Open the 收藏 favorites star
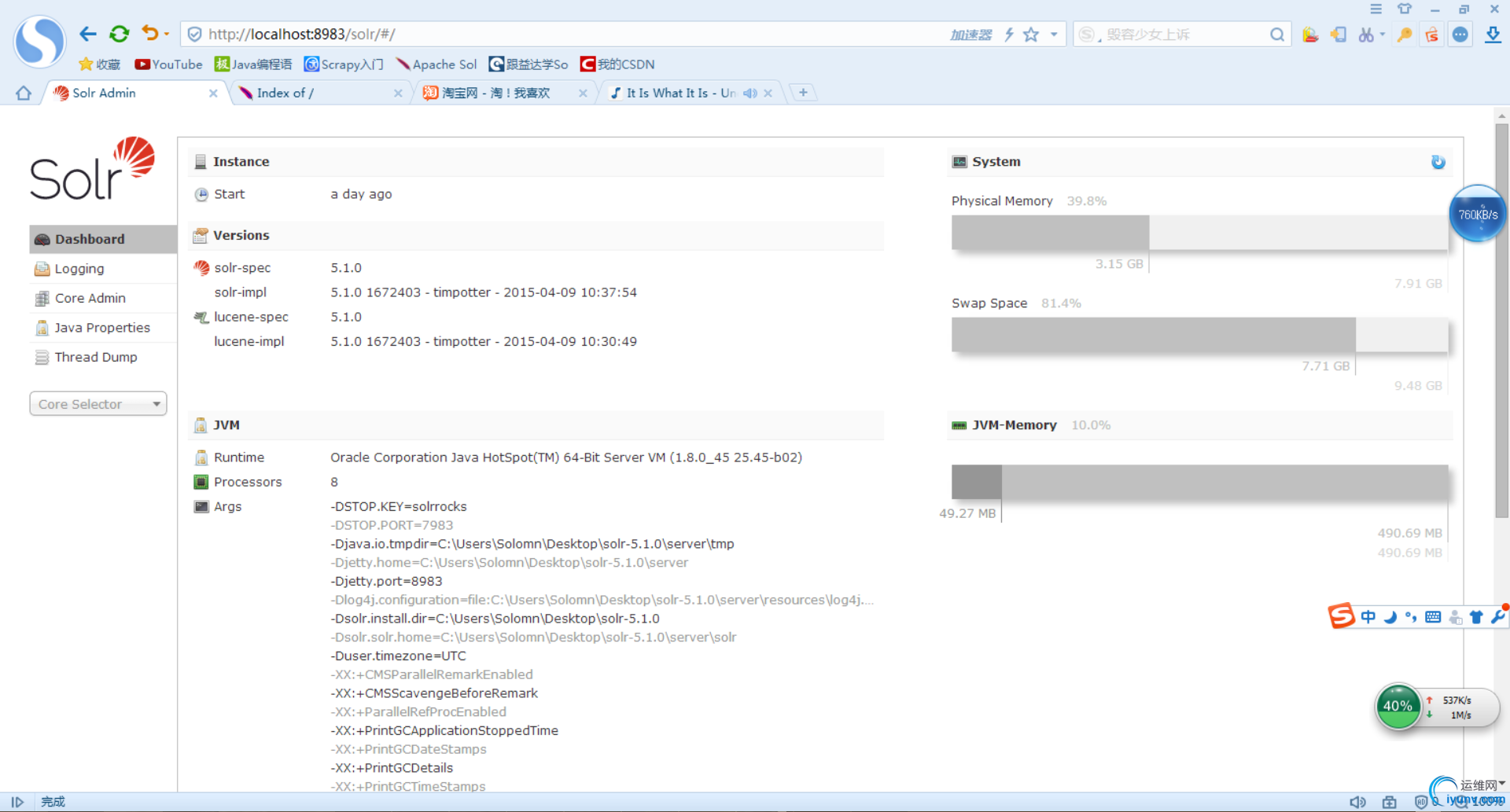 tap(100, 64)
